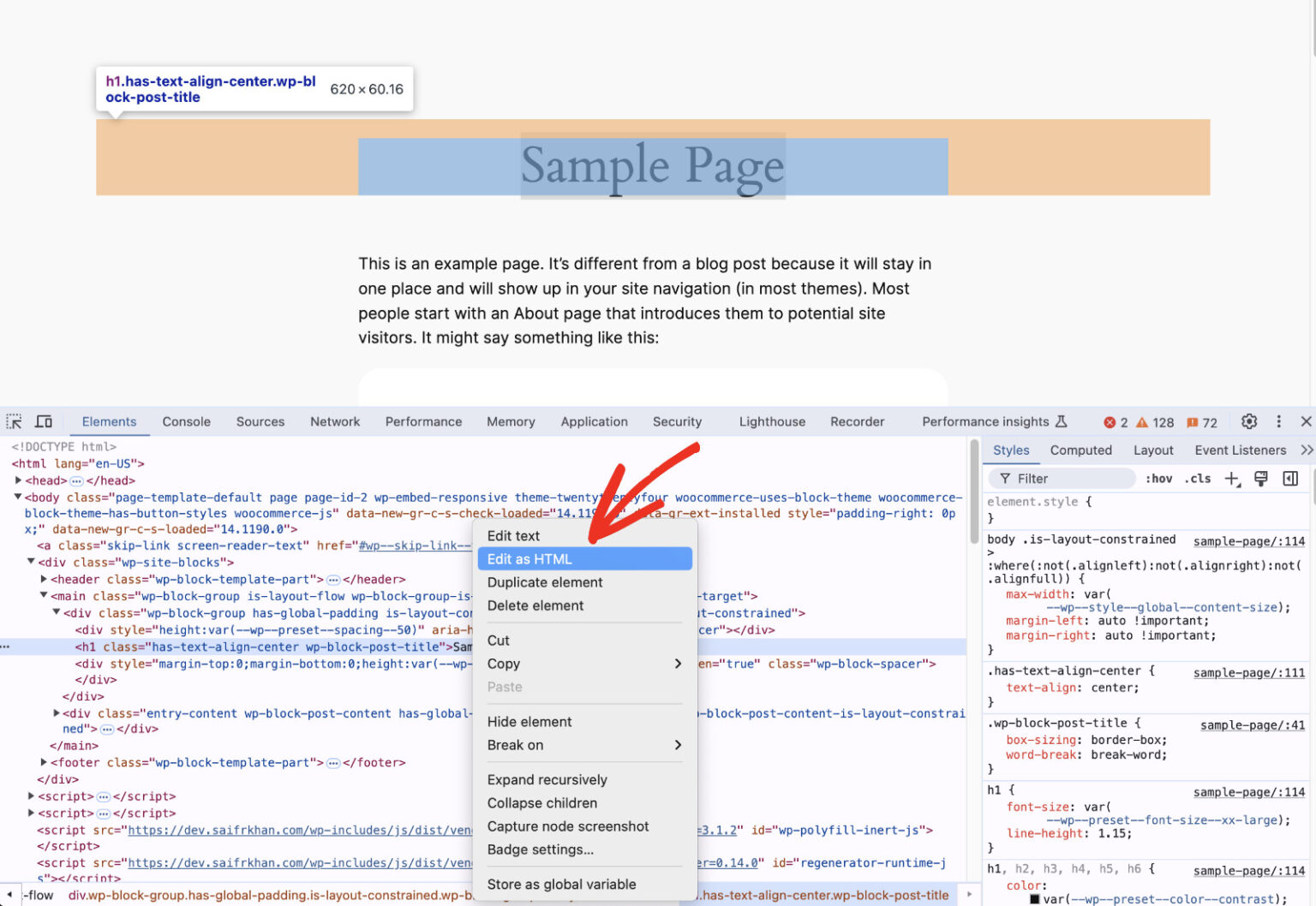Screen dimensions: 1316x906
Task: Open hidden panel tabs with chevron arrows
Action: click(1308, 450)
